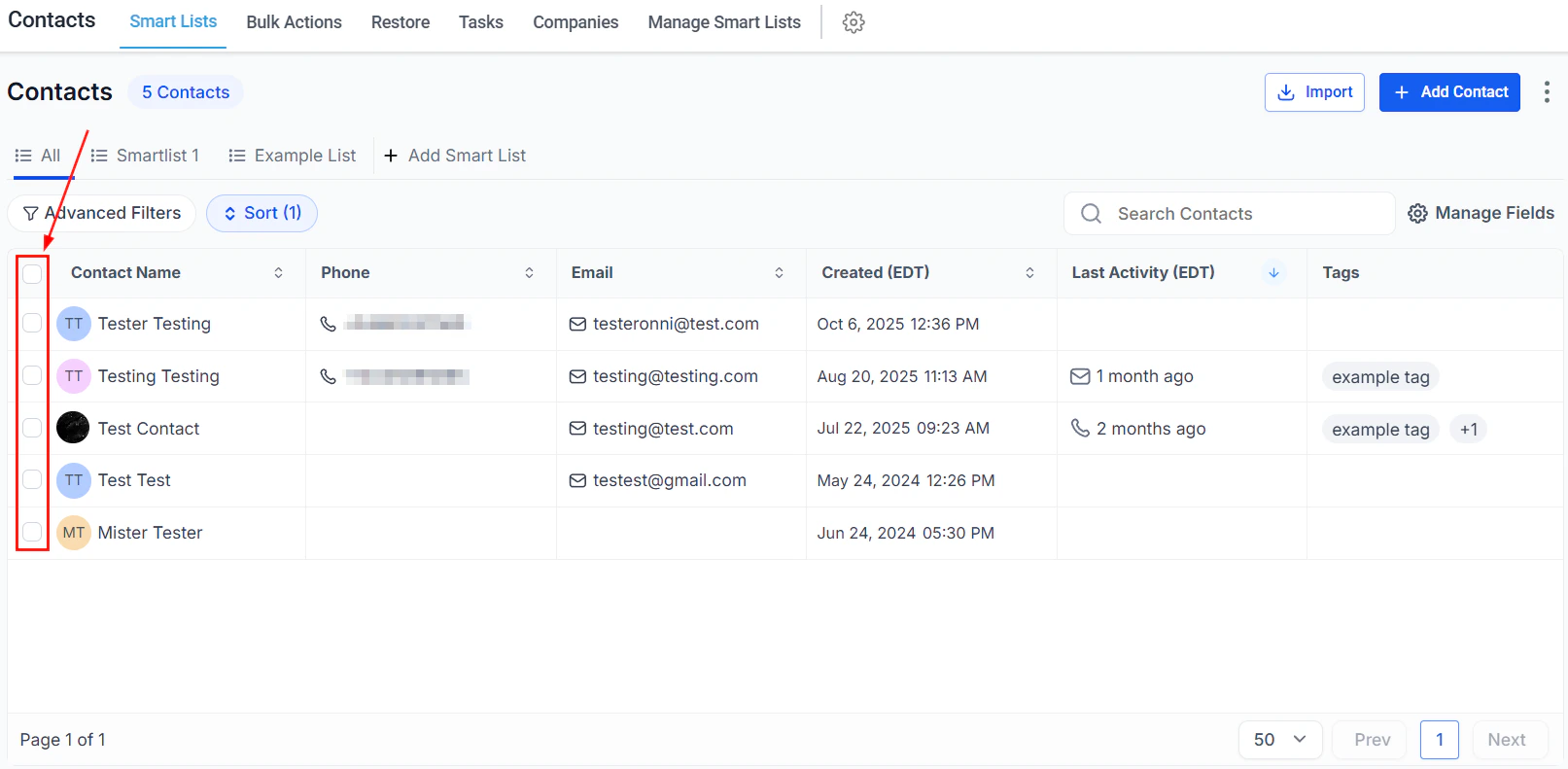The height and width of the screenshot is (769, 1568).
Task: Open the settings gear in top navigation
Action: tap(854, 22)
